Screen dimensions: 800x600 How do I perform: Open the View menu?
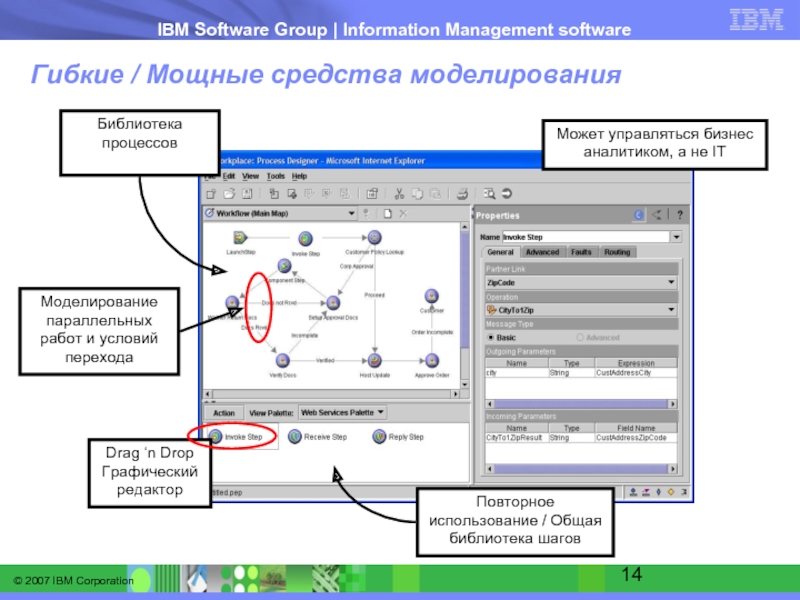[x=251, y=176]
